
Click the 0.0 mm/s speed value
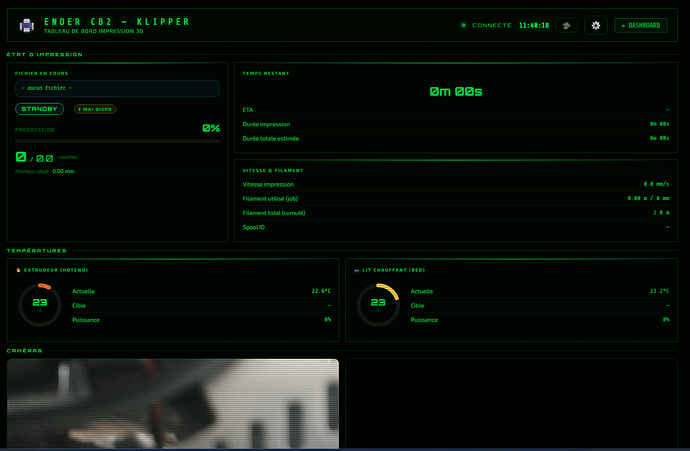pos(656,184)
